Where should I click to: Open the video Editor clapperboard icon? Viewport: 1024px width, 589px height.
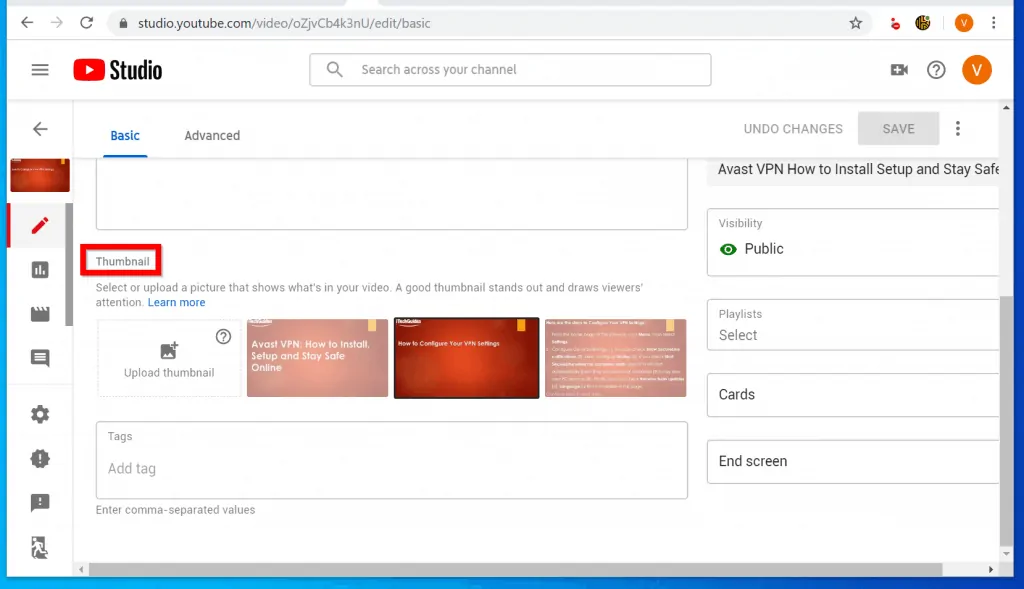click(39, 313)
